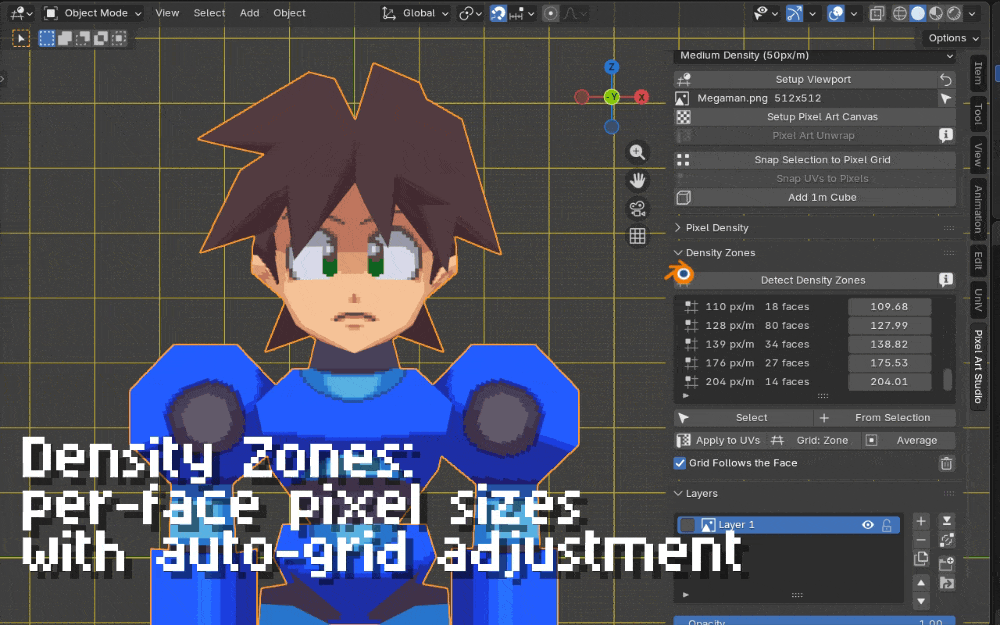This screenshot has width=1000, height=625.
Task: Open the Object Mode dropdown
Action: tap(92, 13)
